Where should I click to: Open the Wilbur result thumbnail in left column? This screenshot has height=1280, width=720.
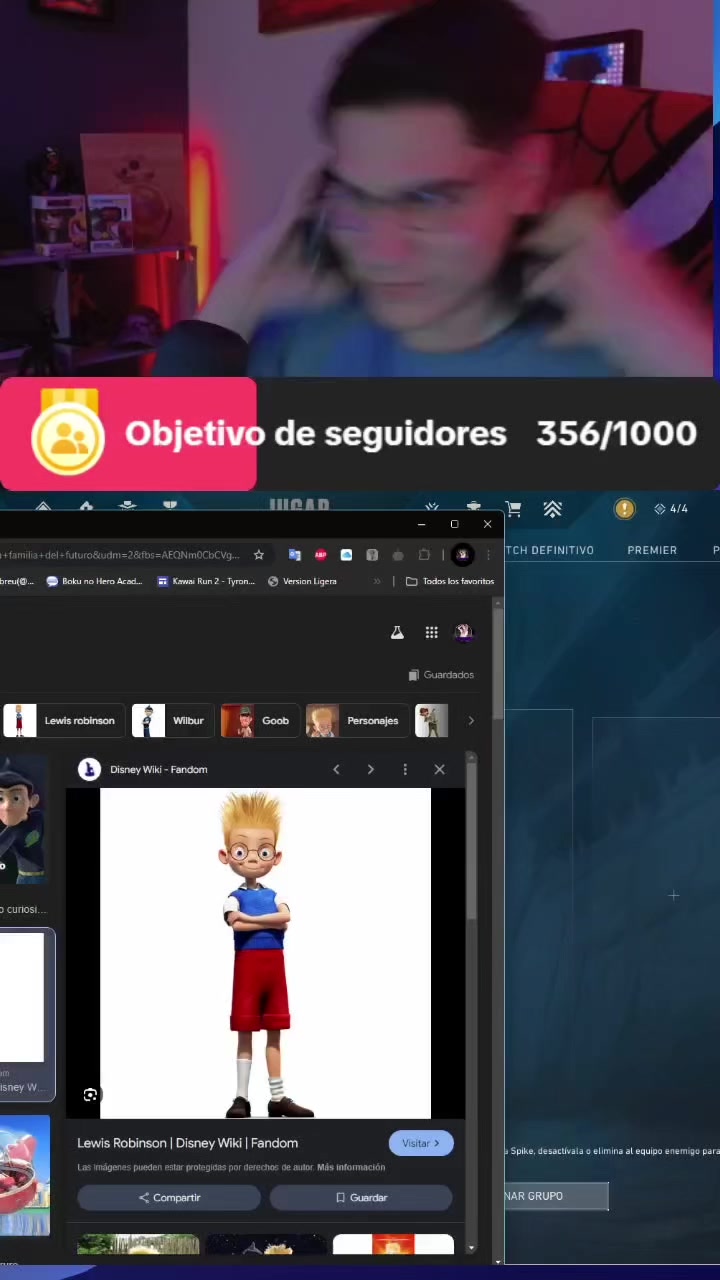click(24, 819)
